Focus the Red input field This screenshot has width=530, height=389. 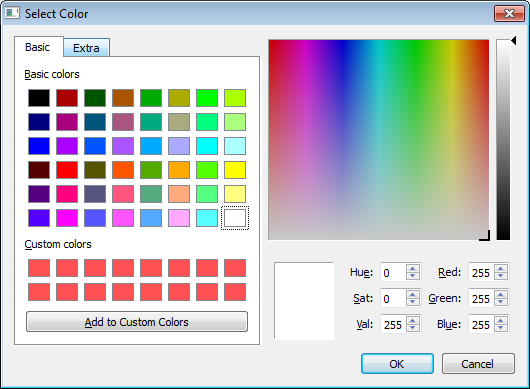coord(481,272)
